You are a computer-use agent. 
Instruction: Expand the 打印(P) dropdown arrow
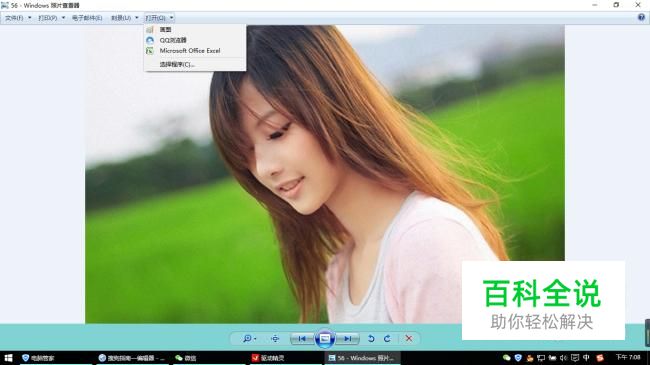(x=63, y=18)
